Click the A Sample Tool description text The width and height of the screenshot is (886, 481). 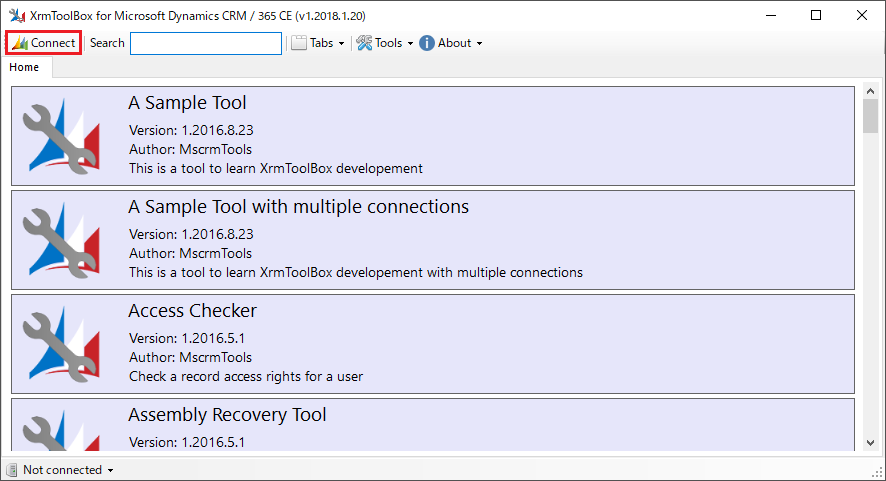pos(276,168)
